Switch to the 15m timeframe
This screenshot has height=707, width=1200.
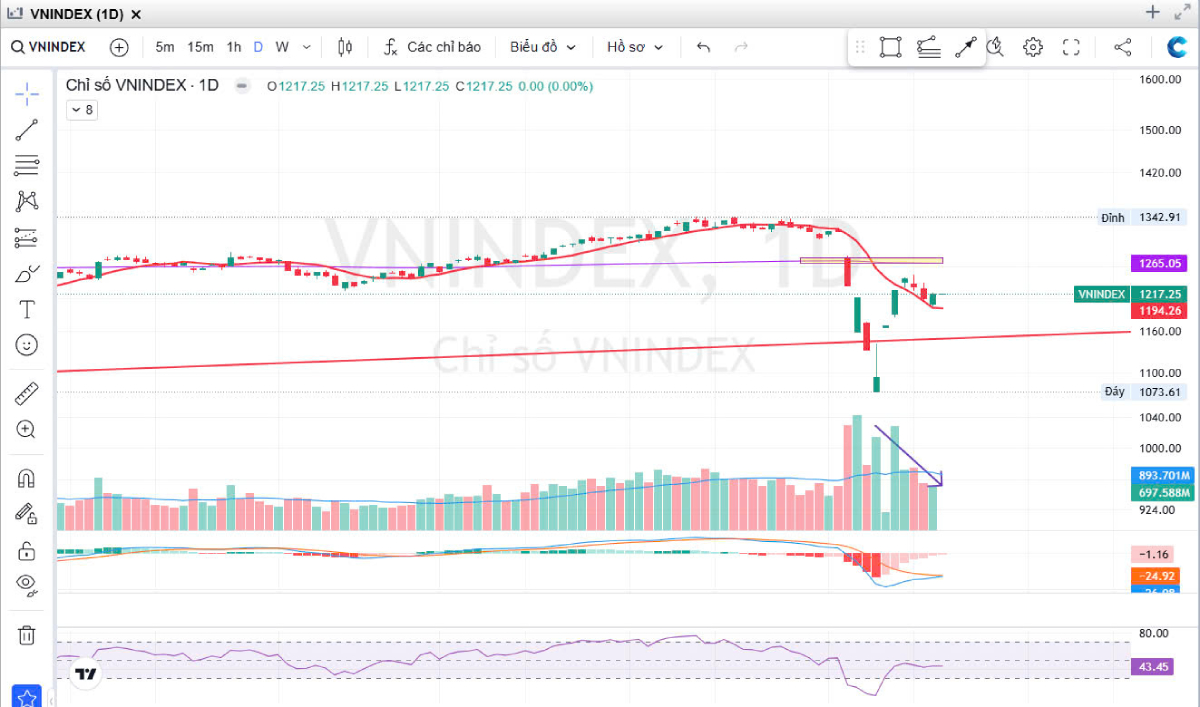pos(200,47)
